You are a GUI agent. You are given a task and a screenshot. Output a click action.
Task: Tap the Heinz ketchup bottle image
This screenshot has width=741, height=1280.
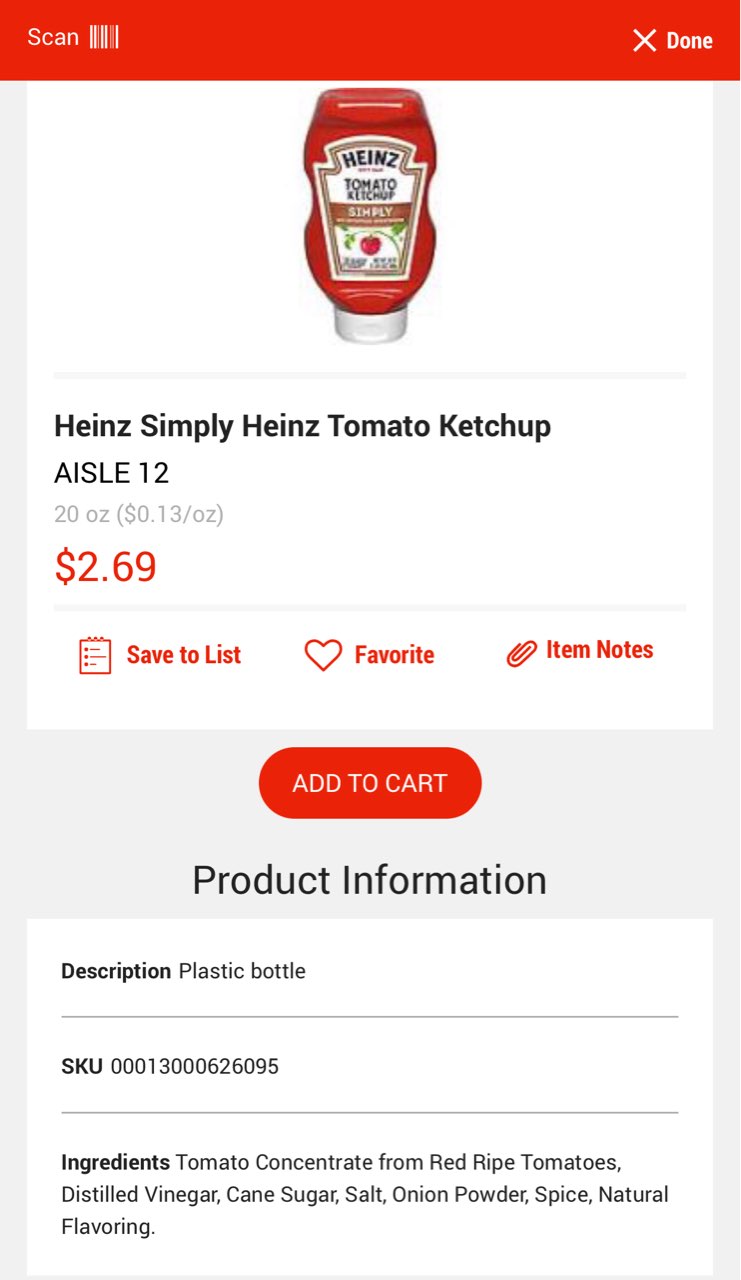click(370, 215)
